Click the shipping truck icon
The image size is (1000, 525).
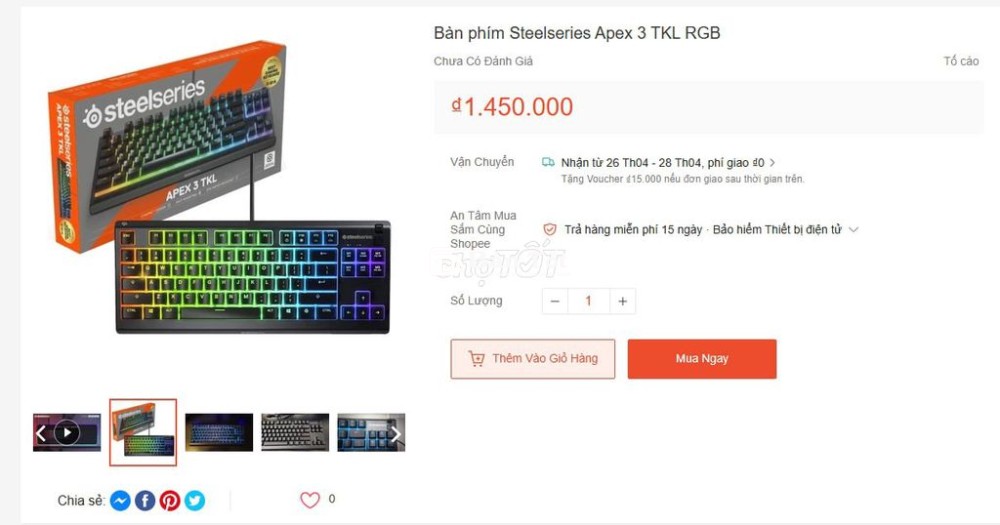[x=548, y=162]
